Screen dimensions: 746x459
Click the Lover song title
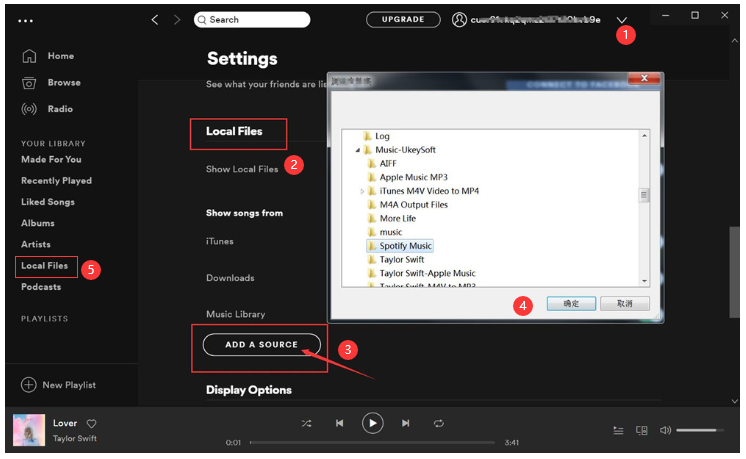[65, 423]
